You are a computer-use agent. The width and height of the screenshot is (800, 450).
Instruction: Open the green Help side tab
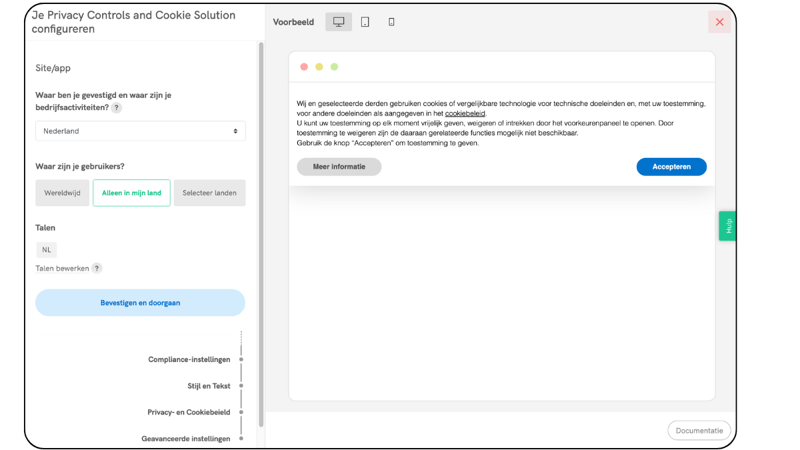click(x=727, y=226)
